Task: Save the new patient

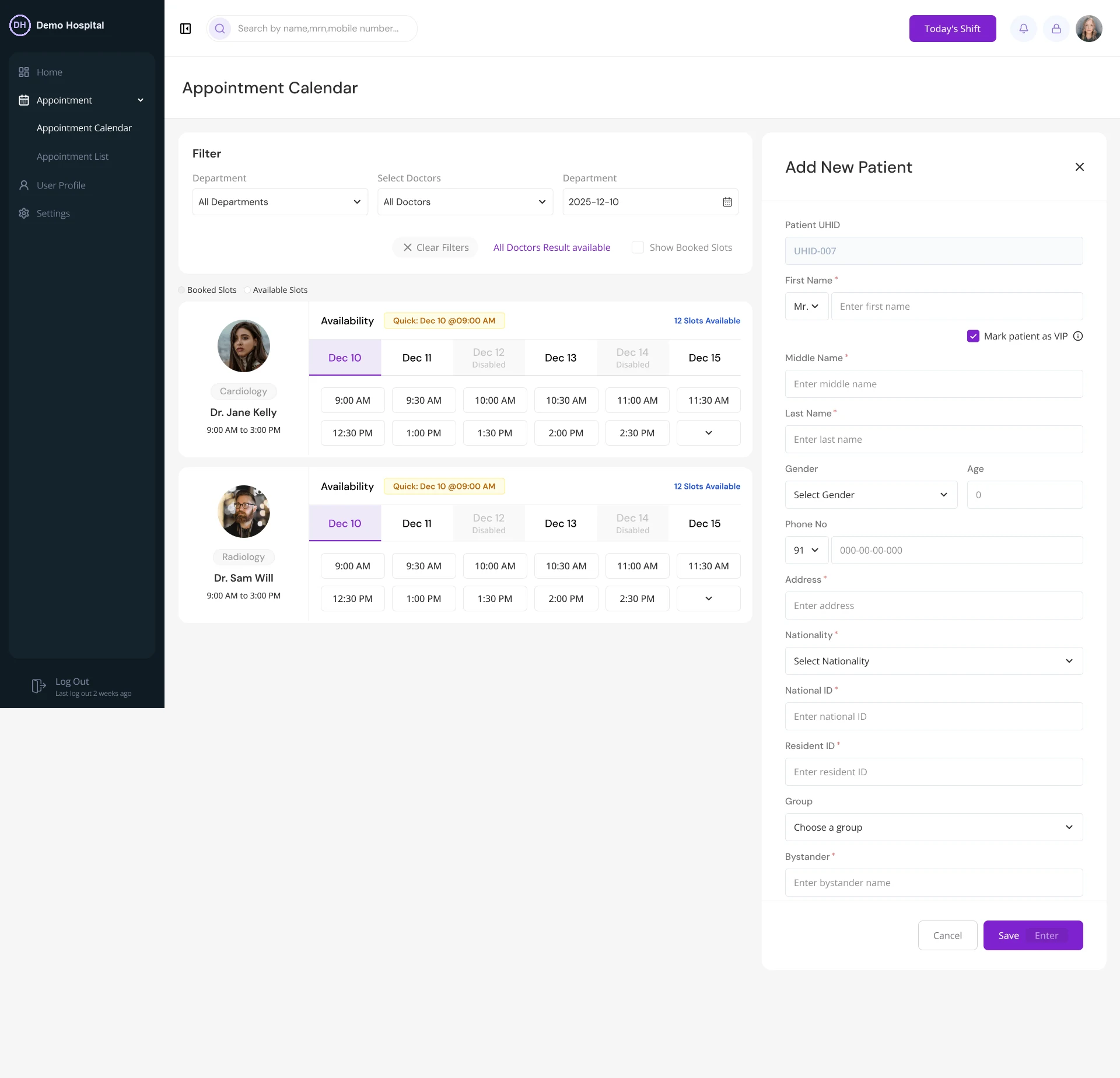Action: (x=1033, y=936)
